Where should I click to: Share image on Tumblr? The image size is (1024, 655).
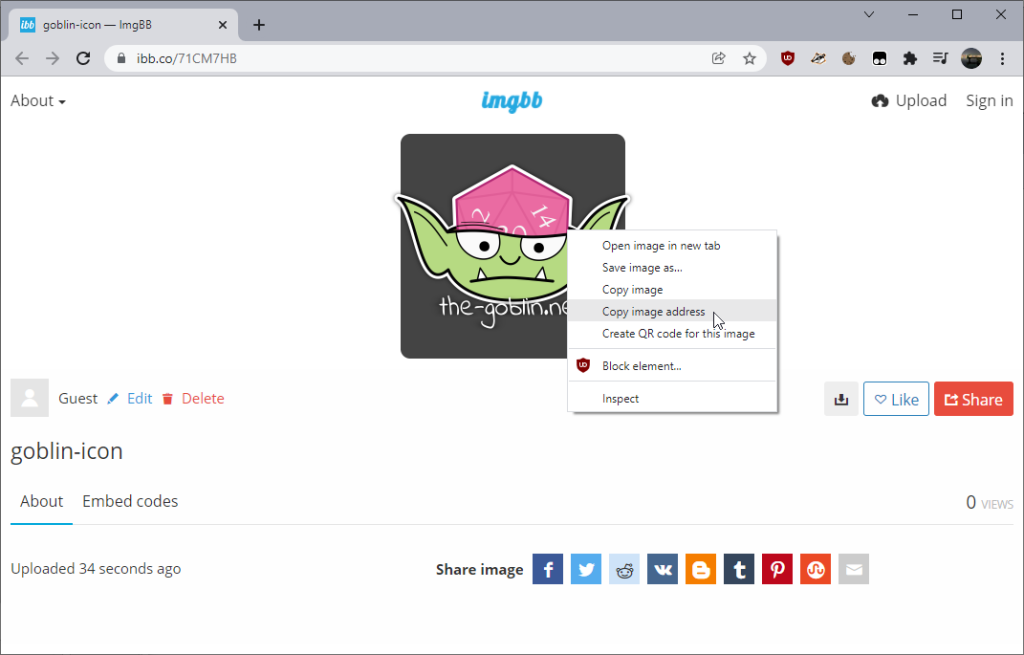(739, 569)
